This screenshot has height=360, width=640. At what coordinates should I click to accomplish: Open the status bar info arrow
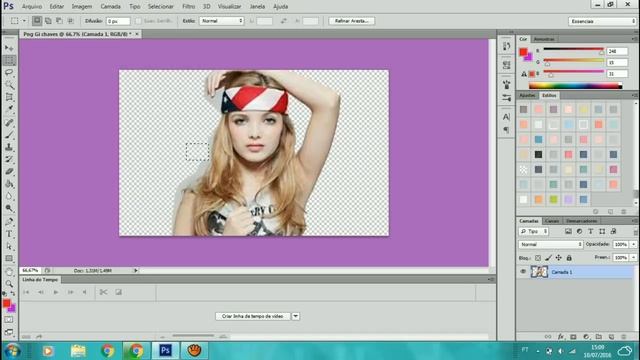coord(136,270)
